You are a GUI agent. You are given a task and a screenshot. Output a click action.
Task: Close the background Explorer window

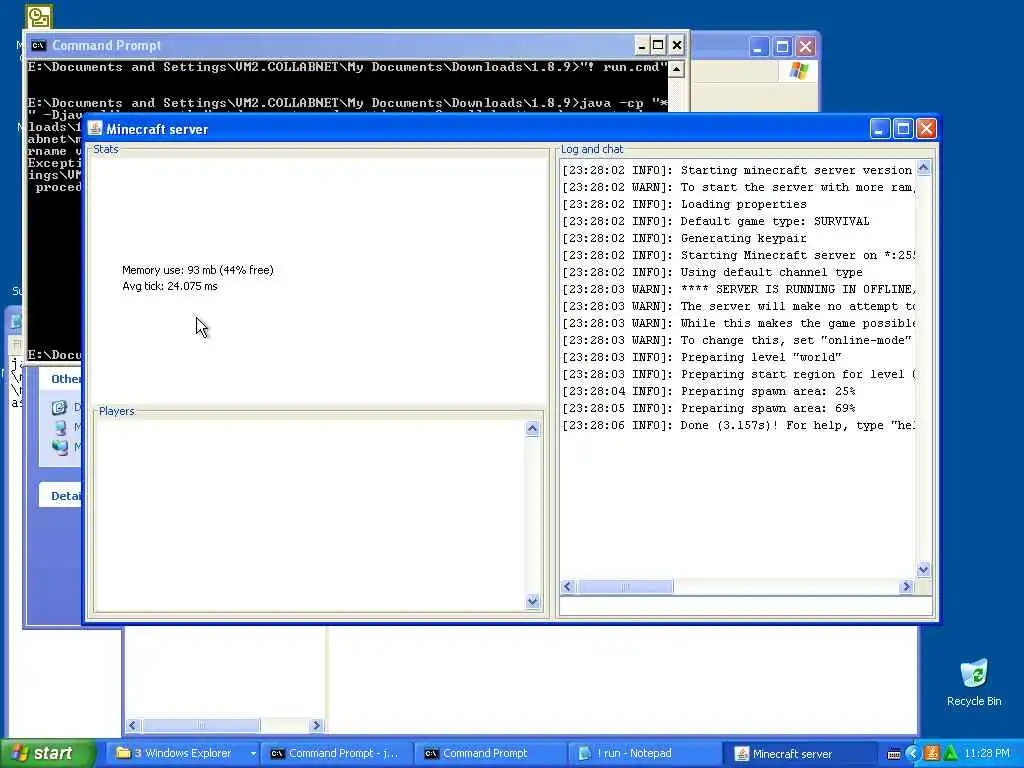[x=806, y=47]
